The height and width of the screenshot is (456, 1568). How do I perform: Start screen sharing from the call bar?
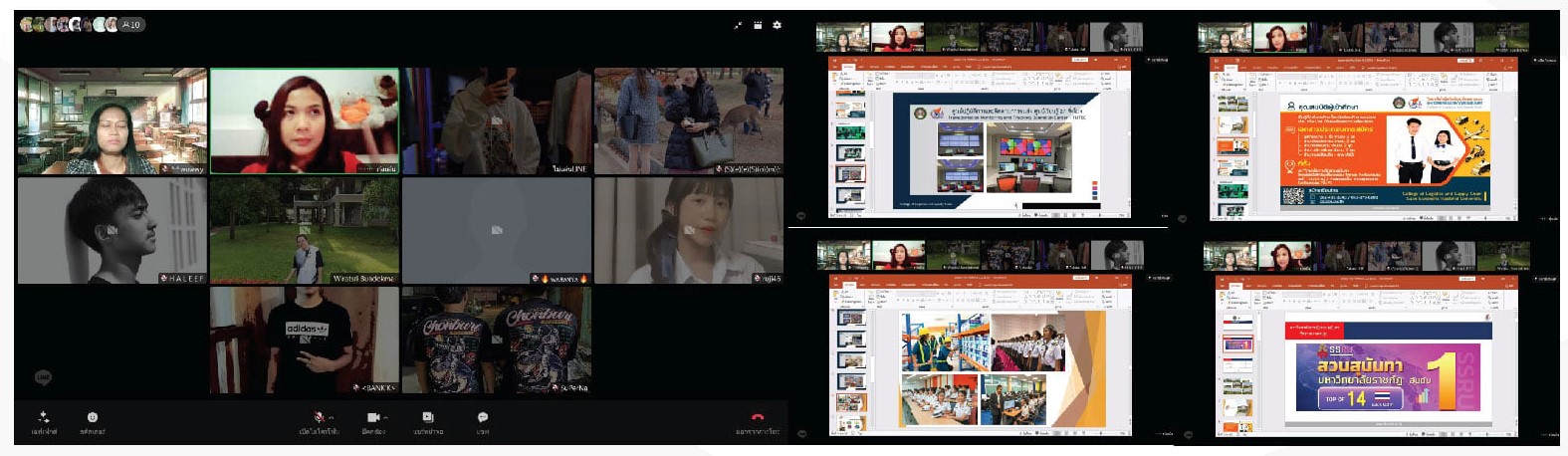(x=428, y=417)
